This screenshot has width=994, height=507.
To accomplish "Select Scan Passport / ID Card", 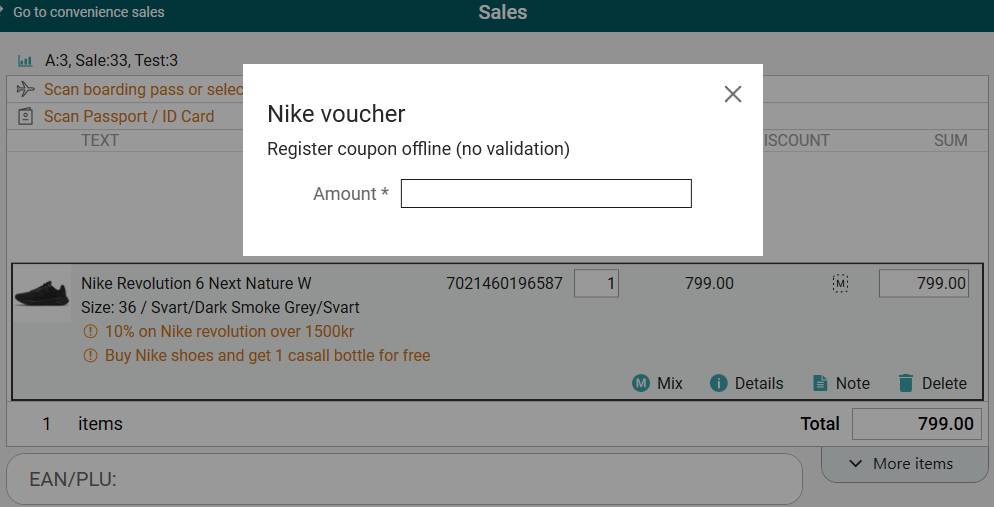I will tap(129, 117).
